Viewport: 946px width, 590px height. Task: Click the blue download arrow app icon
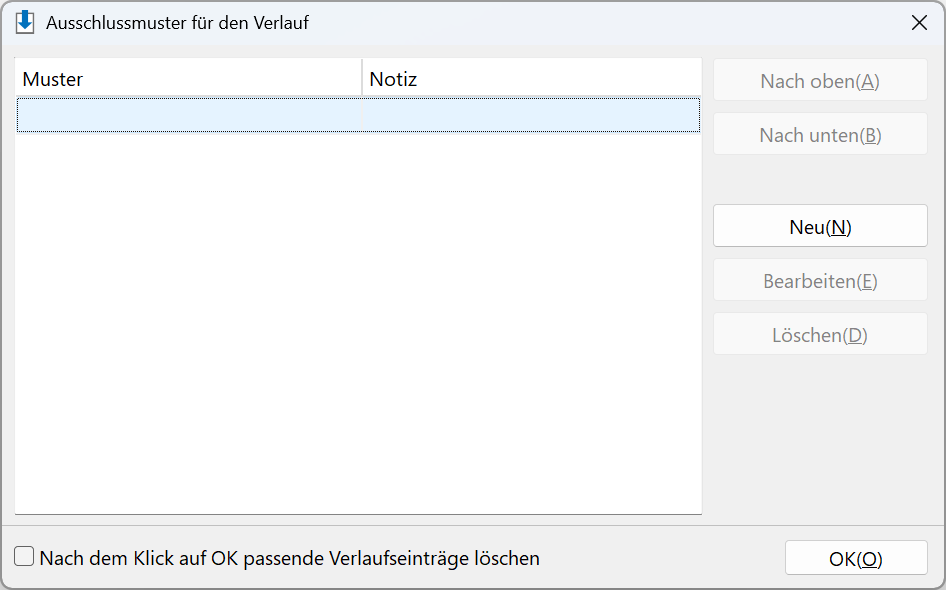click(25, 22)
